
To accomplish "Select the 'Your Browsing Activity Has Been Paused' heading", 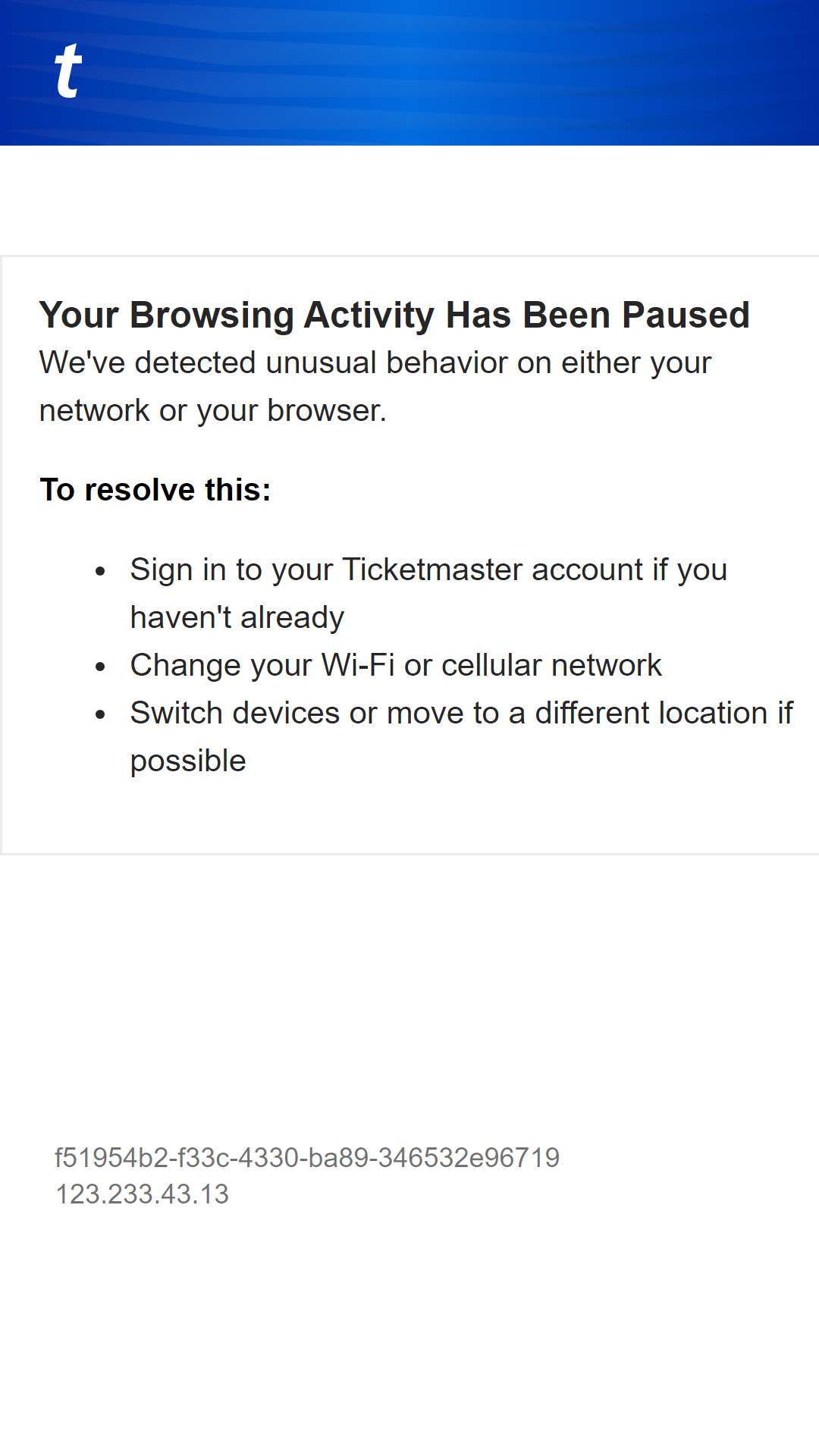I will click(394, 315).
